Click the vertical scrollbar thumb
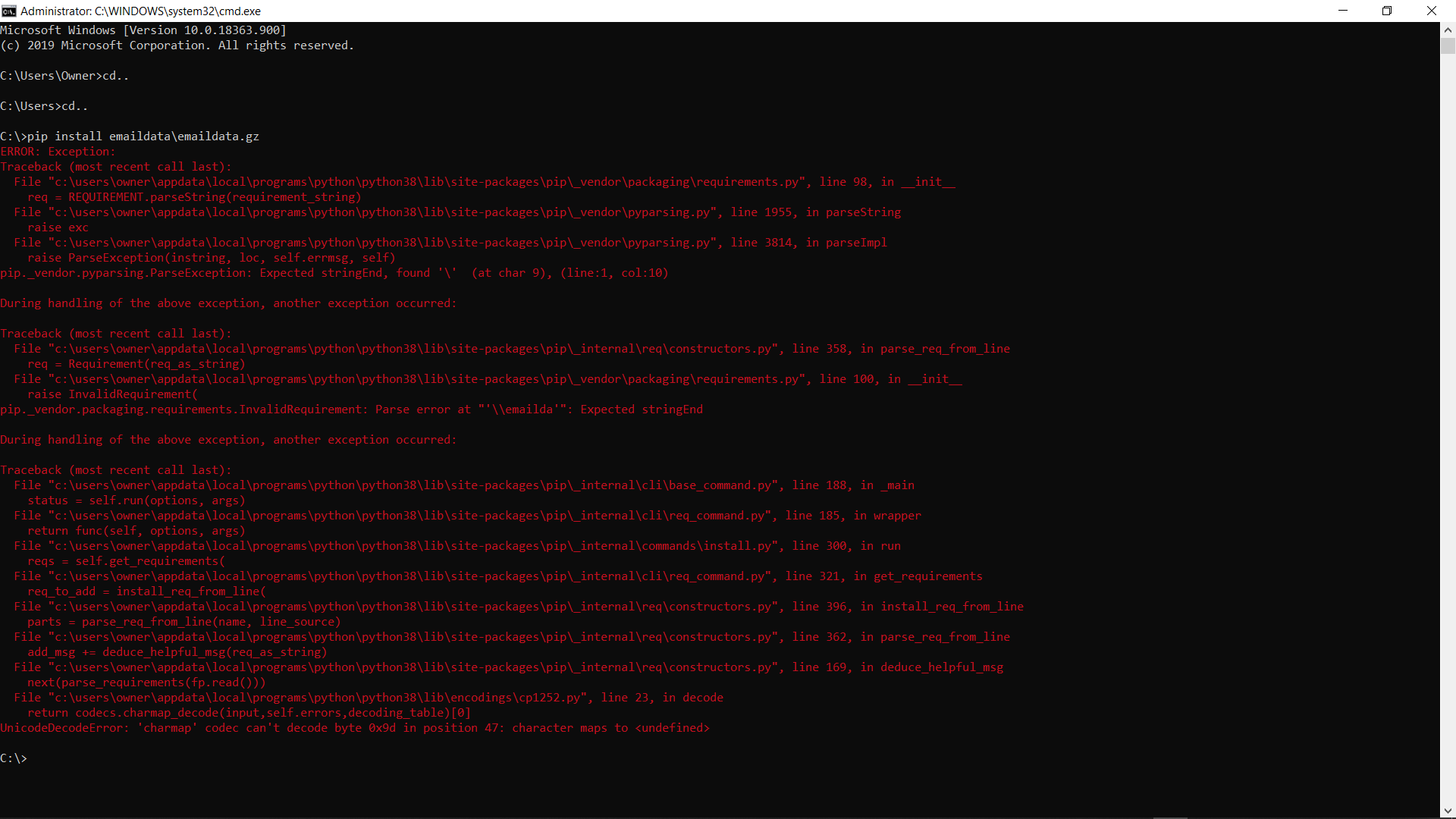Screen dimensions: 1456x819 1448,45
